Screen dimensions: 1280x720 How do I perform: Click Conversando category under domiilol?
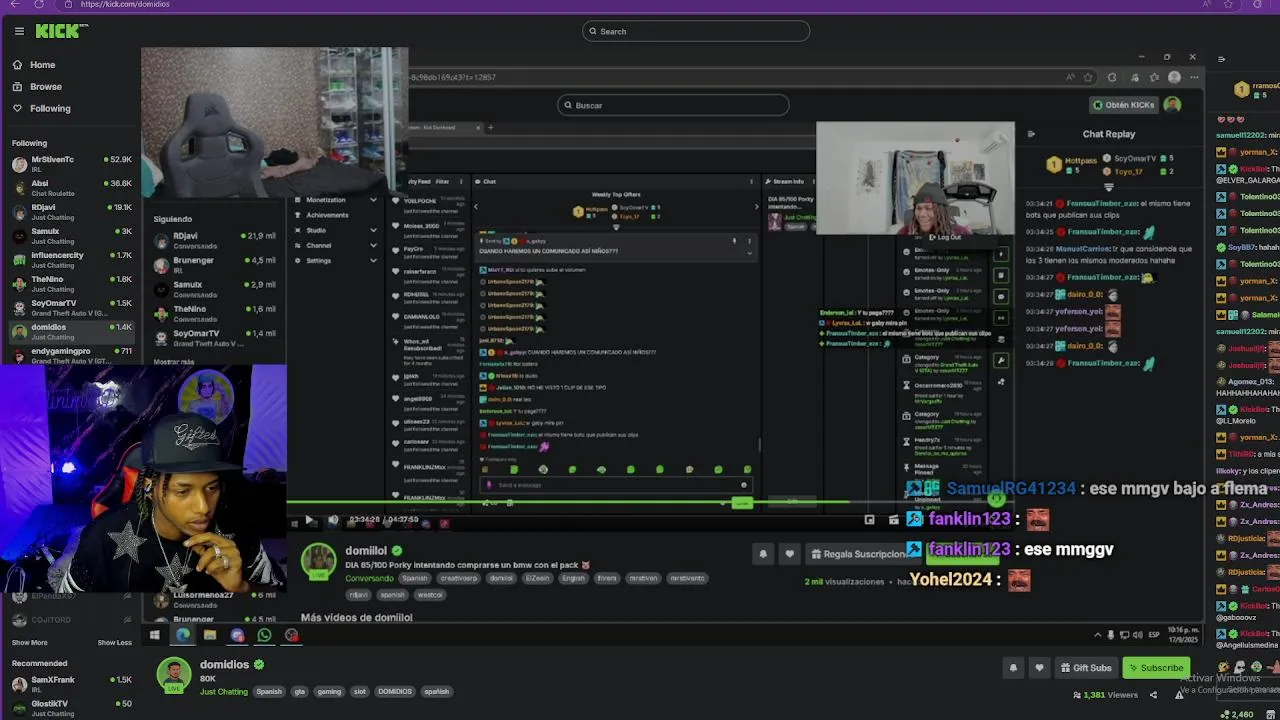pyautogui.click(x=369, y=578)
